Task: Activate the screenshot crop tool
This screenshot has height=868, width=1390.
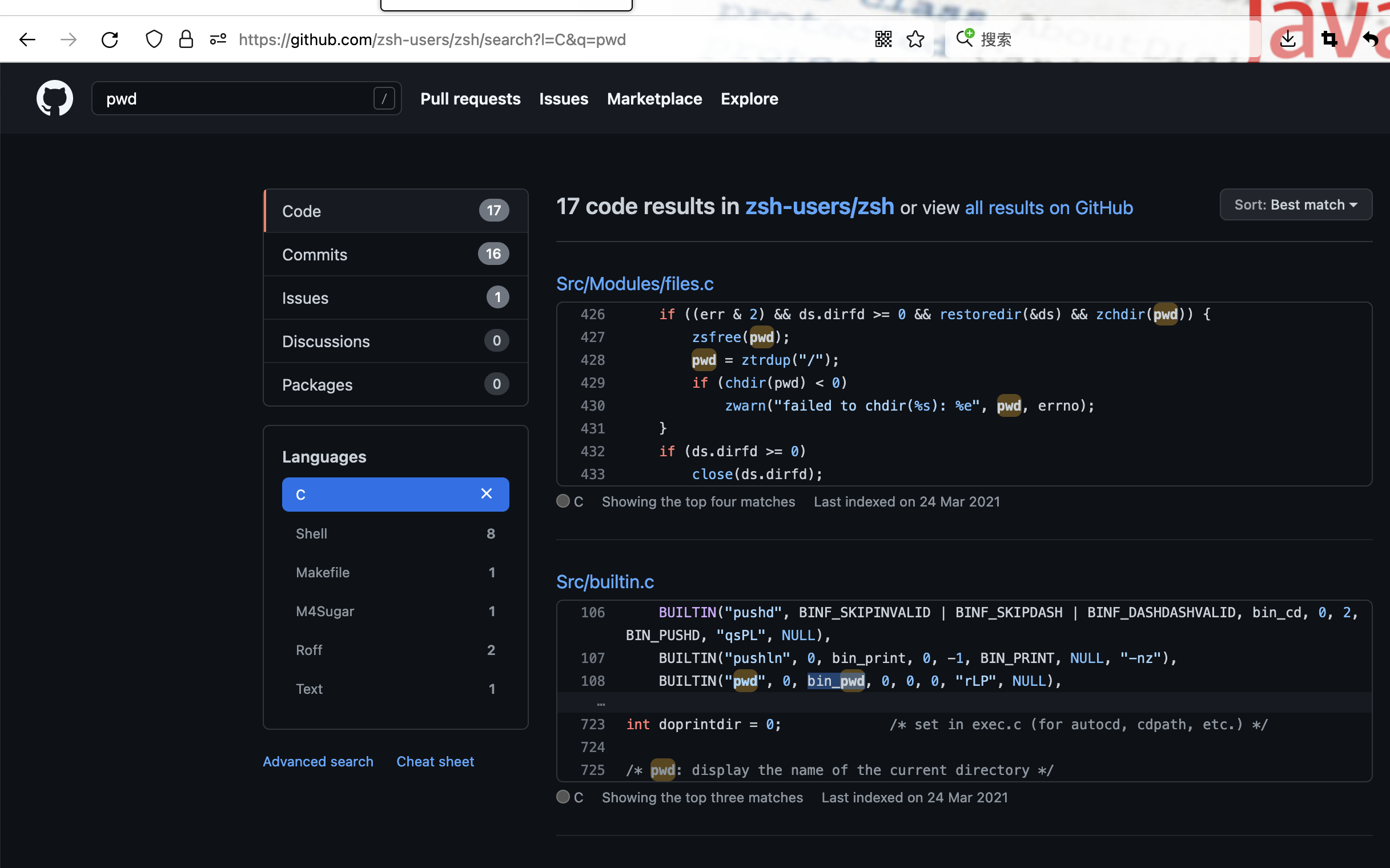Action: click(1329, 39)
